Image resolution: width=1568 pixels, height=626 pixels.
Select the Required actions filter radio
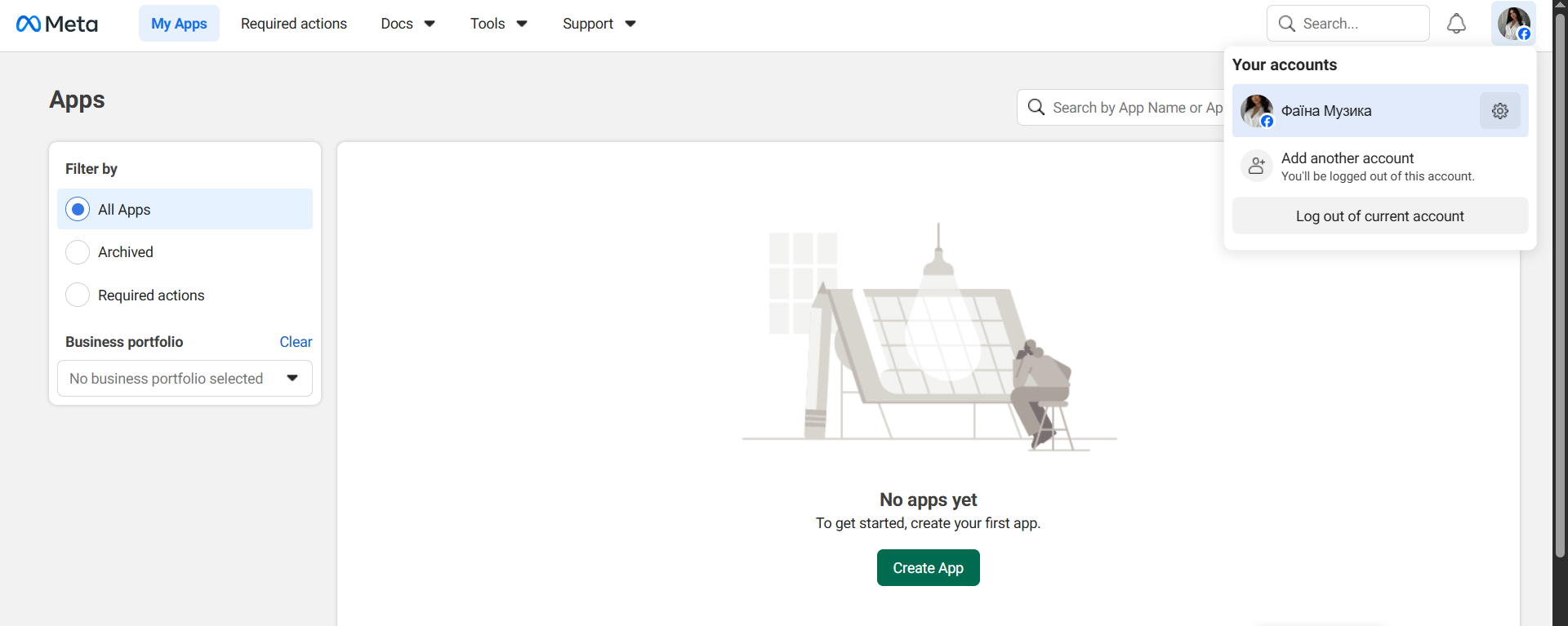tap(78, 295)
